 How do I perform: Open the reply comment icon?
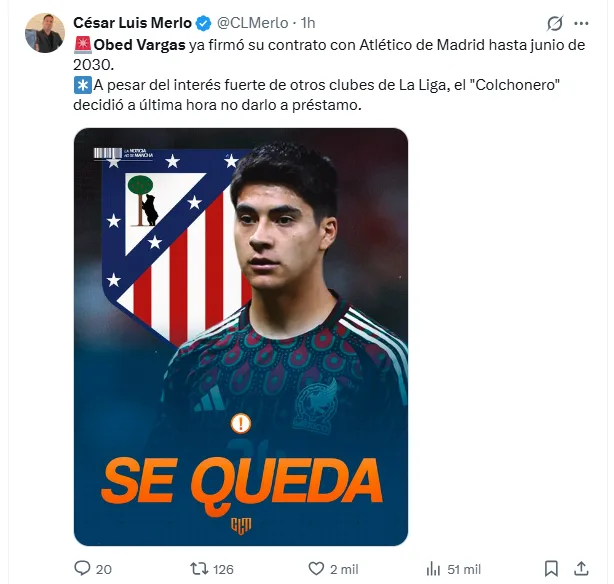tap(82, 568)
